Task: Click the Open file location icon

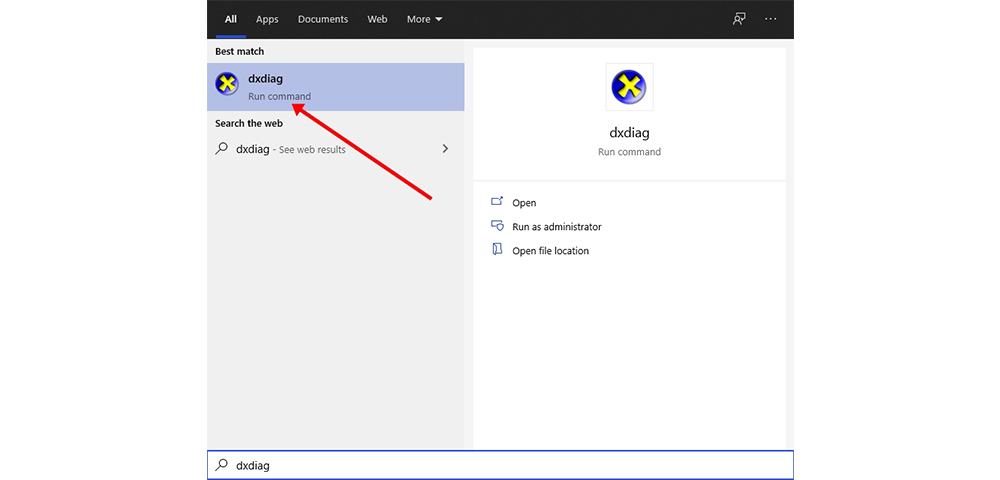Action: [x=497, y=249]
